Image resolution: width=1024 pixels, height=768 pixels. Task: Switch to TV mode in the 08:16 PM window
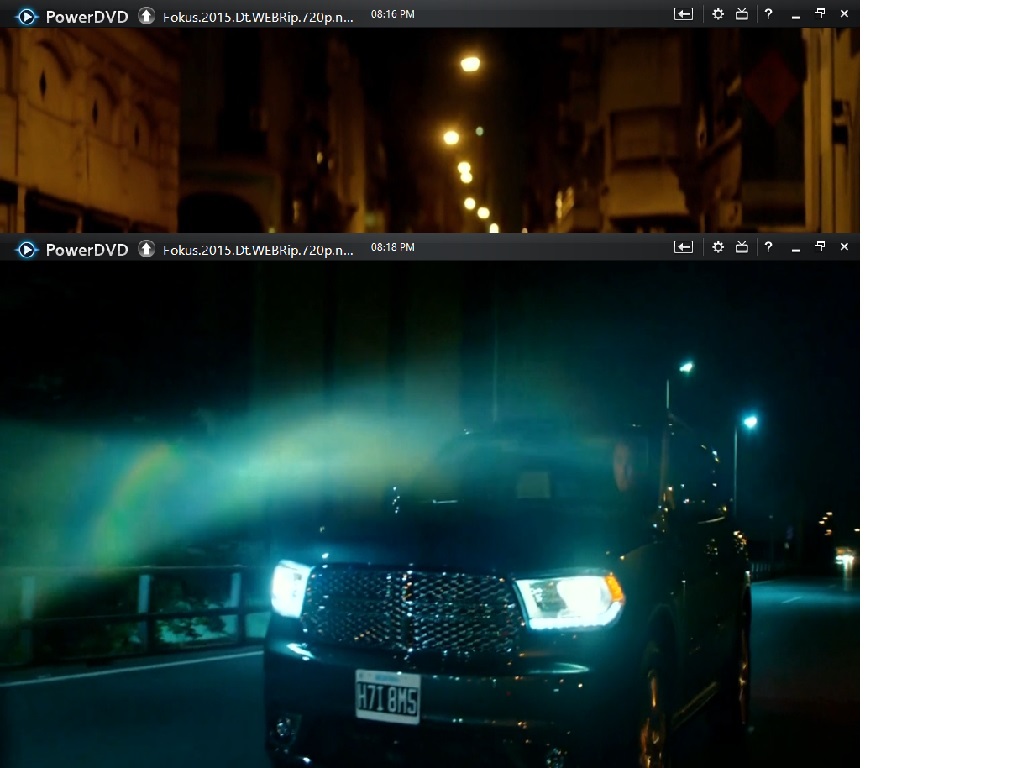(742, 14)
